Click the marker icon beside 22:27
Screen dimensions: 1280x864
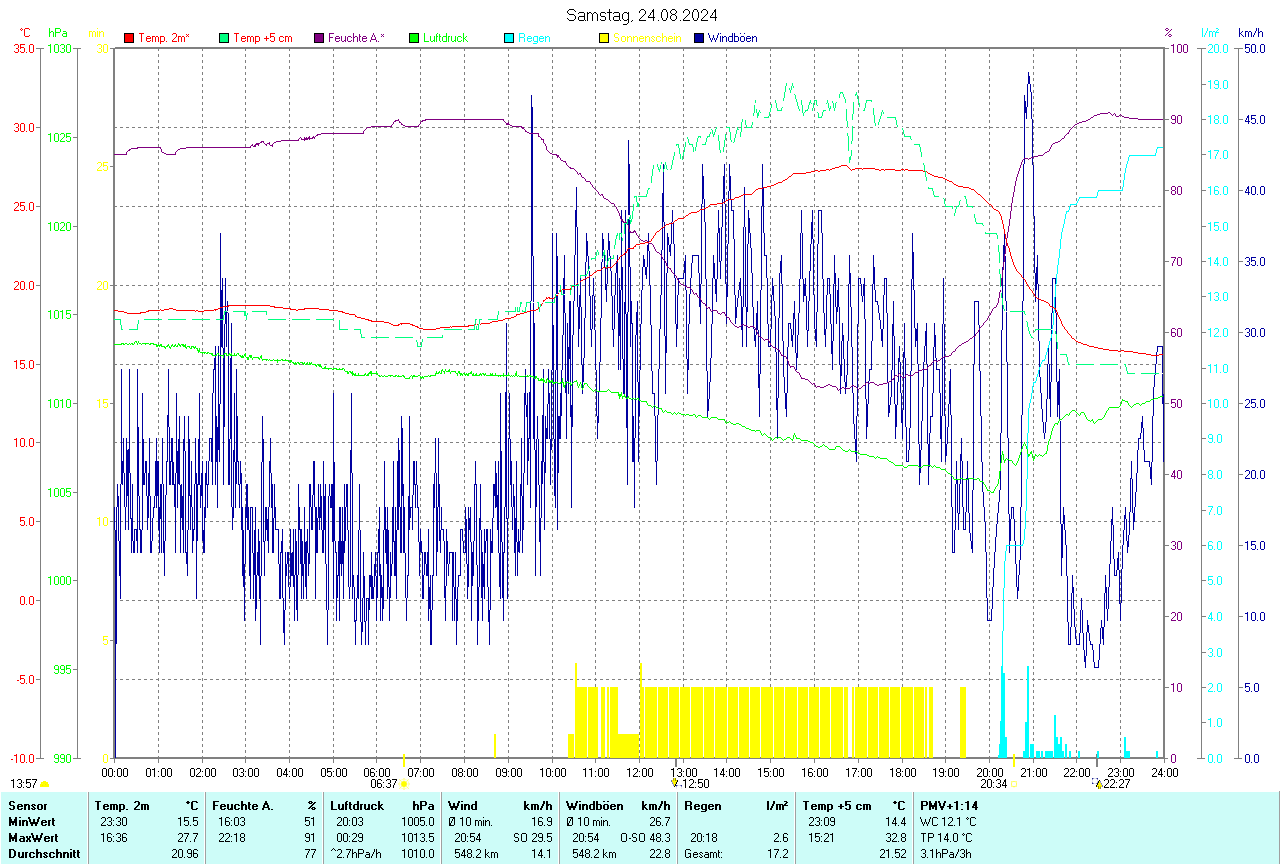(1099, 784)
